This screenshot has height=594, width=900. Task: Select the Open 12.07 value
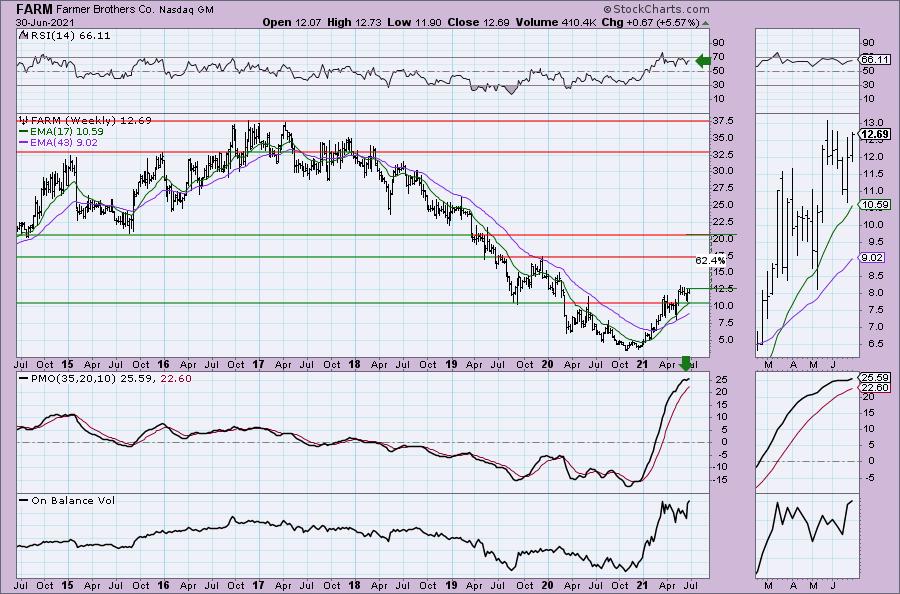[x=292, y=22]
